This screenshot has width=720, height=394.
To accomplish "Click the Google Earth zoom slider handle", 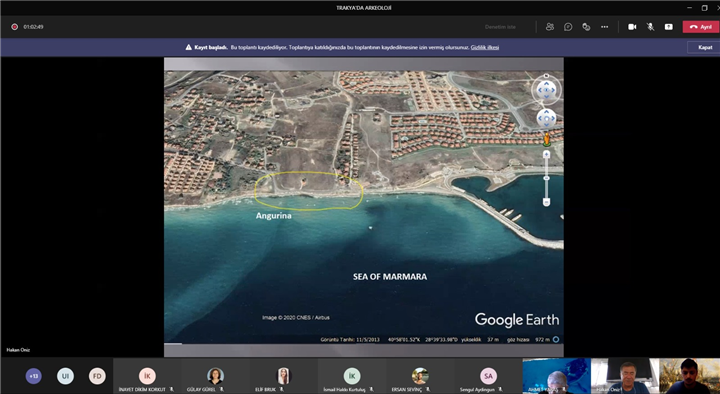I will [546, 178].
